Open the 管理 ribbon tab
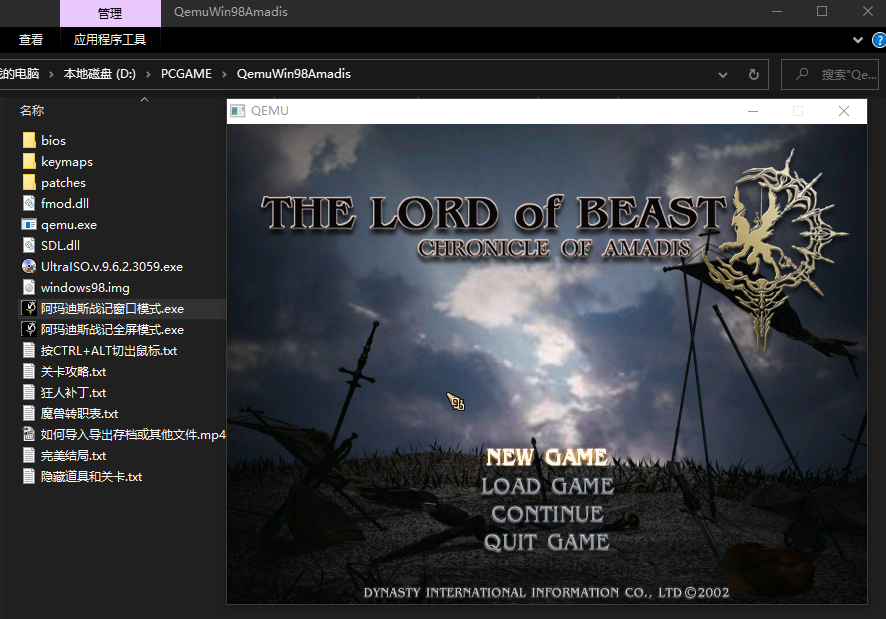This screenshot has height=619, width=886. [110, 13]
